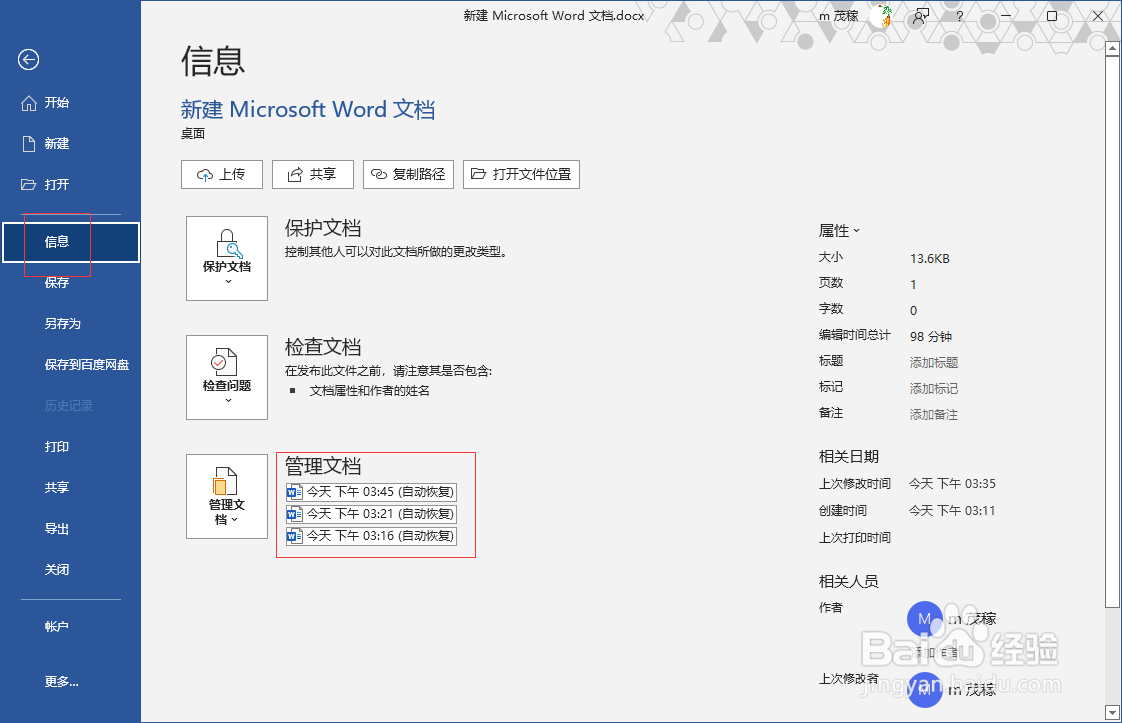Click 关闭 in the sidebar

70,570
